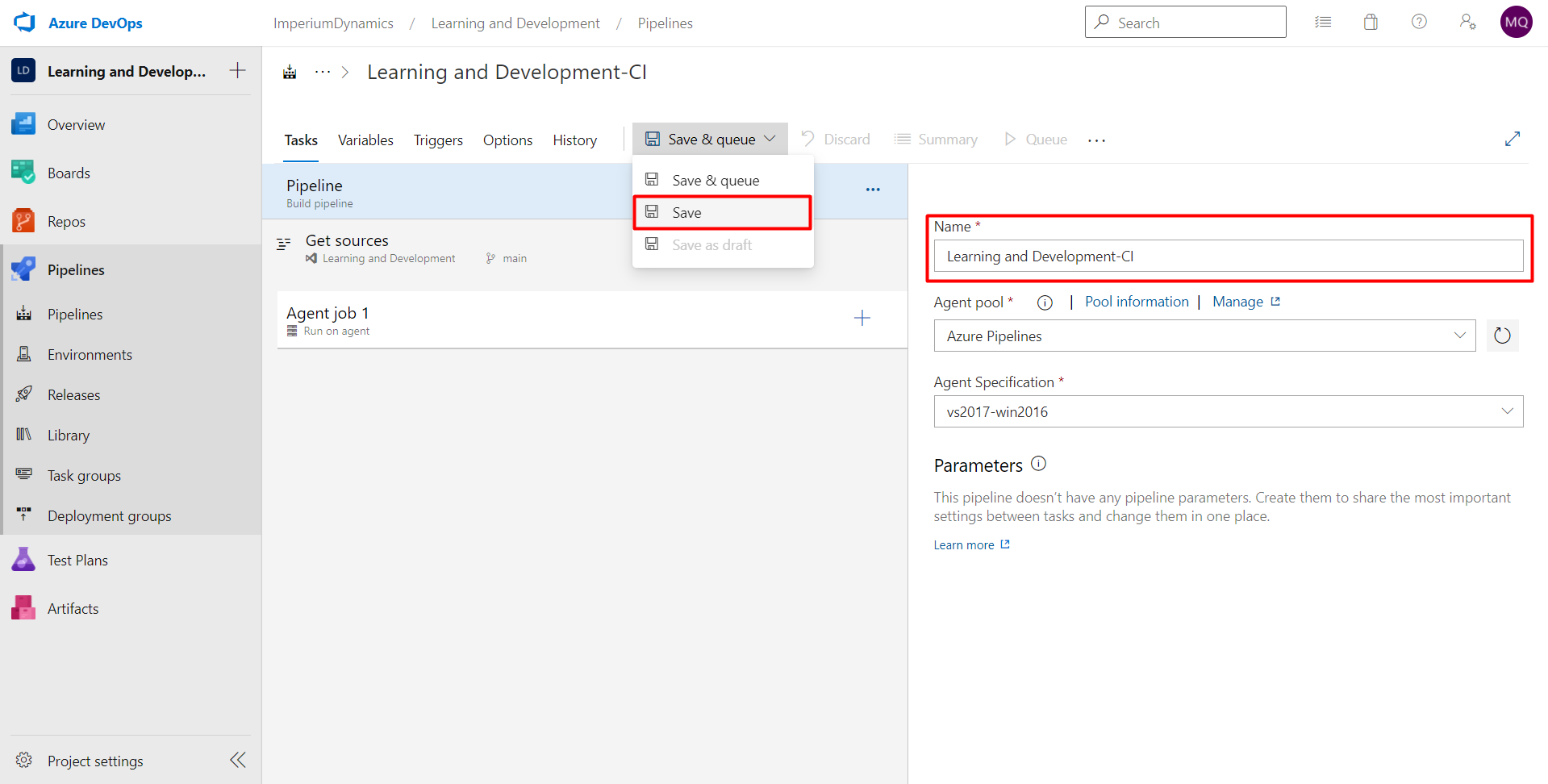This screenshot has width=1548, height=784.
Task: Open the Artifacts section
Action: click(x=73, y=607)
